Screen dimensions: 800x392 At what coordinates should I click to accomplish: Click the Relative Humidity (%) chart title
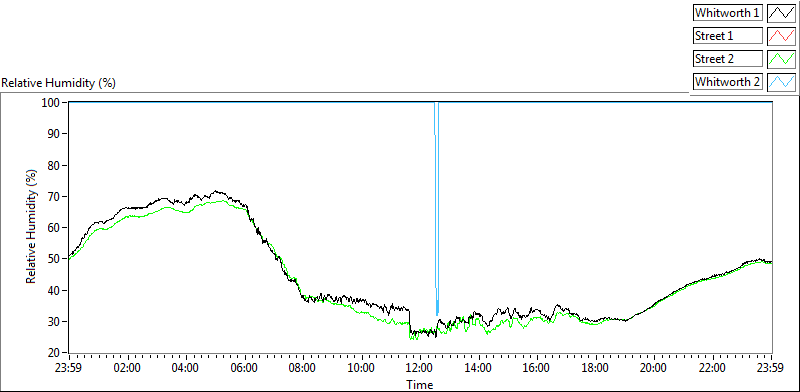click(x=59, y=83)
